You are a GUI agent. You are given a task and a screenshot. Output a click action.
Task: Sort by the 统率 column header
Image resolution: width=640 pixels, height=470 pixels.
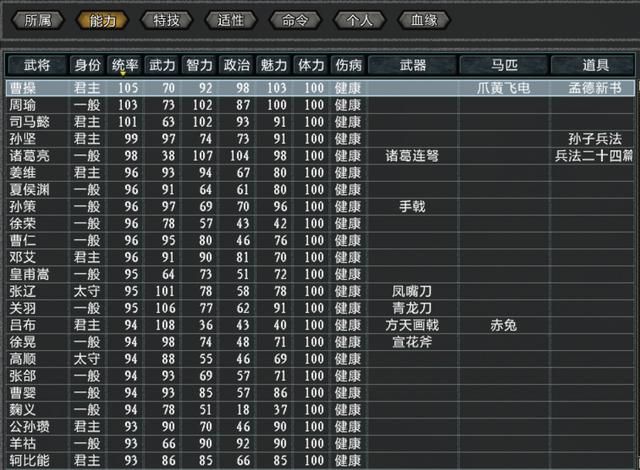124,65
